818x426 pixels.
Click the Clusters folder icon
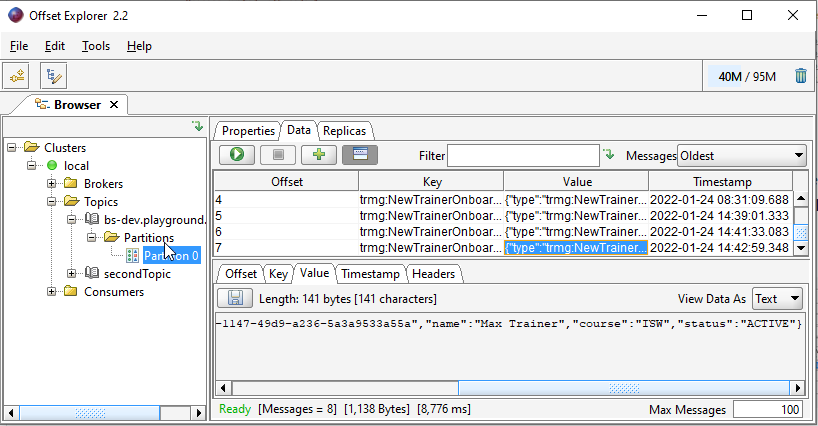point(31,147)
